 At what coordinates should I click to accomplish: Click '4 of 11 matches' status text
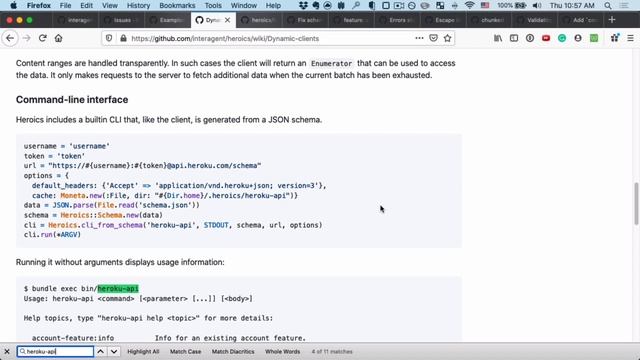[332, 351]
